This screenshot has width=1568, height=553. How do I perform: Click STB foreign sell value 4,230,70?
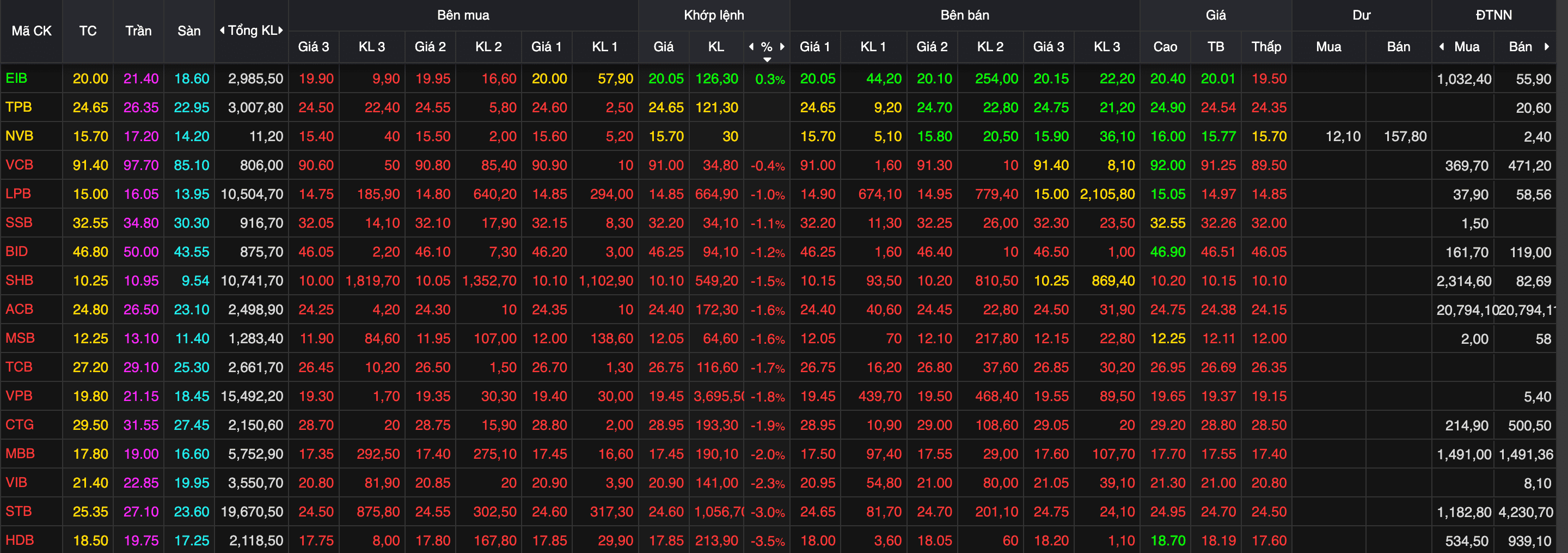pyautogui.click(x=1526, y=512)
